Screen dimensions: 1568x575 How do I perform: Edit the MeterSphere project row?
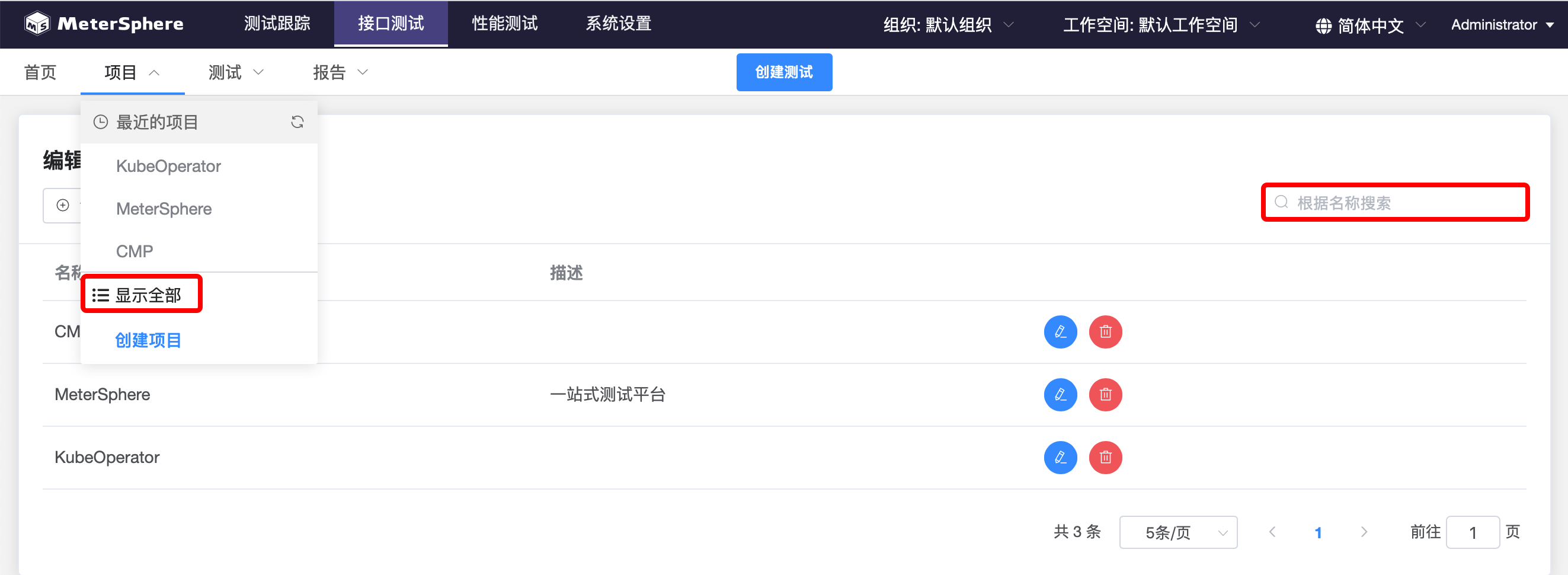click(x=1060, y=395)
